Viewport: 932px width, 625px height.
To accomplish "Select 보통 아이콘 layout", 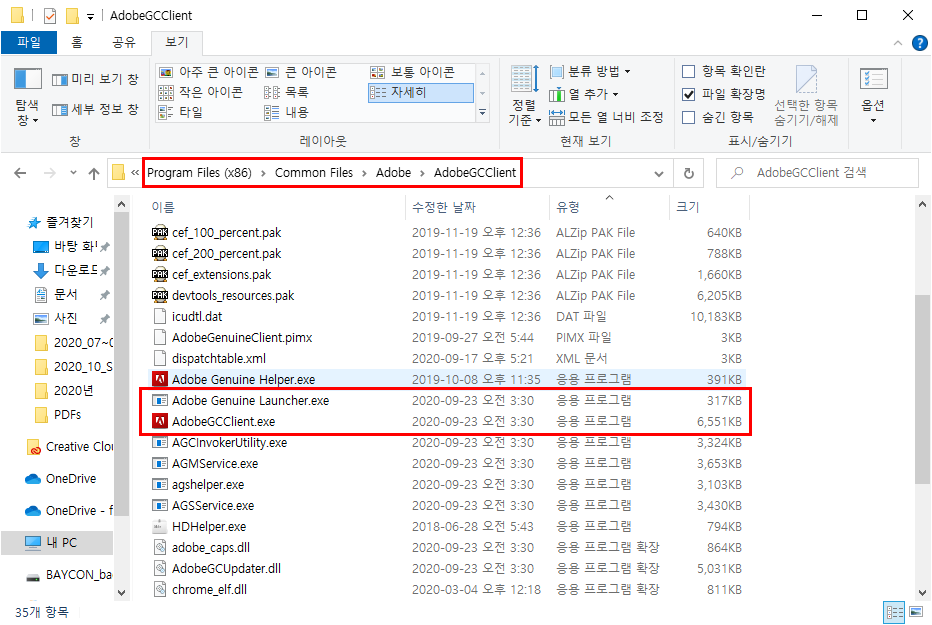I will point(413,72).
